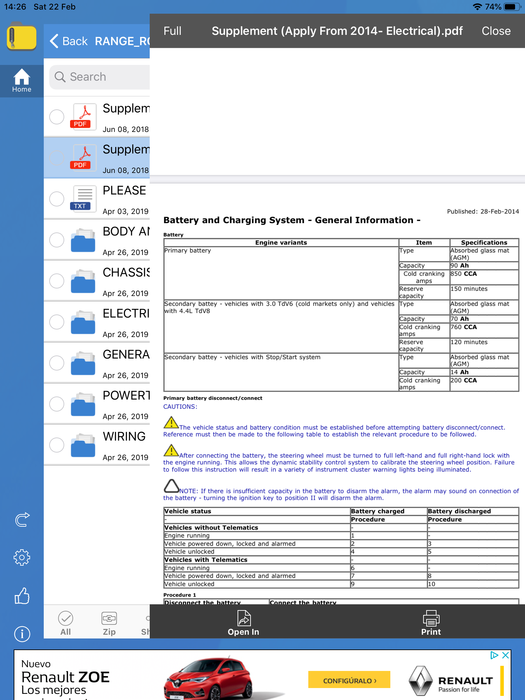
Task: Select radio for first Supplement PDF
Action: coord(57,117)
